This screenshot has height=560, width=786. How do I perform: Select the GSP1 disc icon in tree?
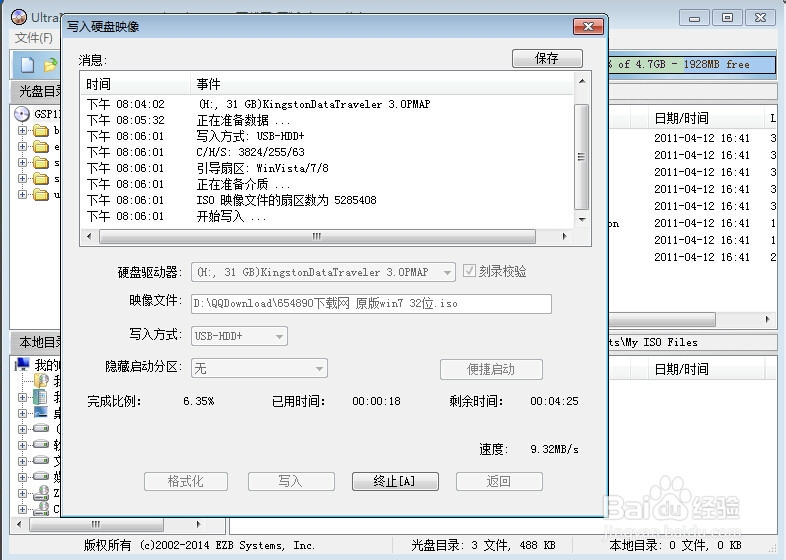[22, 114]
